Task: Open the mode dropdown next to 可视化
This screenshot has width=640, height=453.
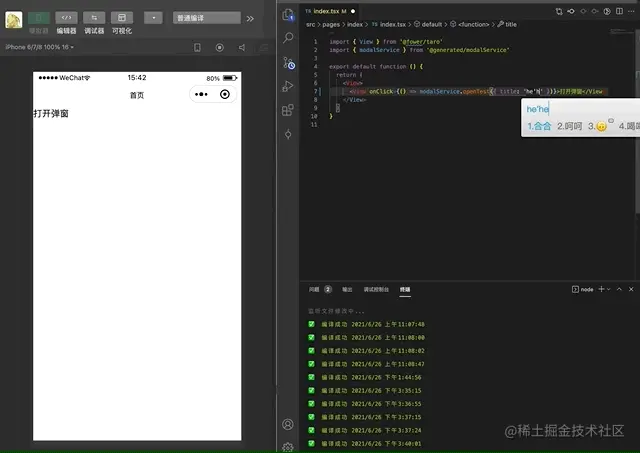Action: (153, 18)
